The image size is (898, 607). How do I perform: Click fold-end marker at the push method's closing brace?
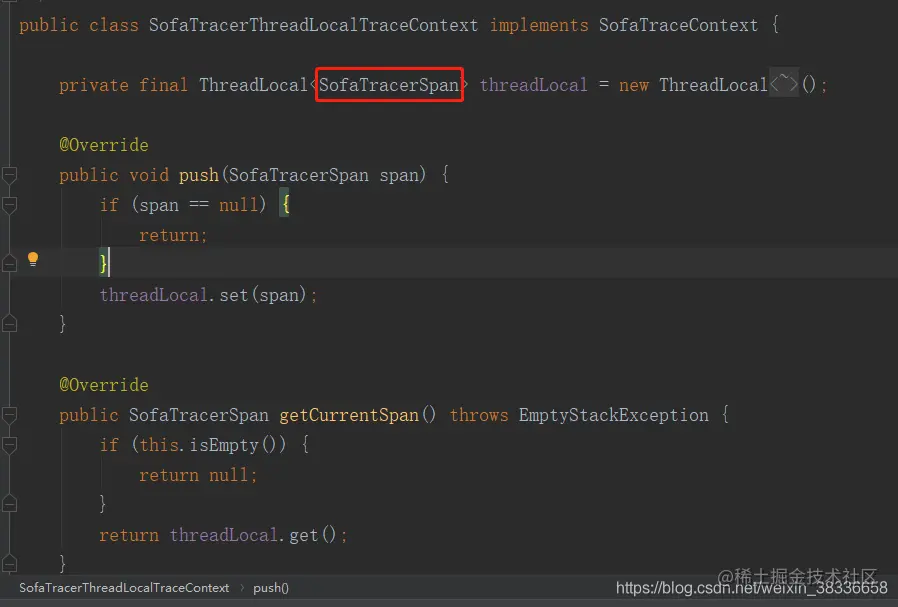pos(9,324)
